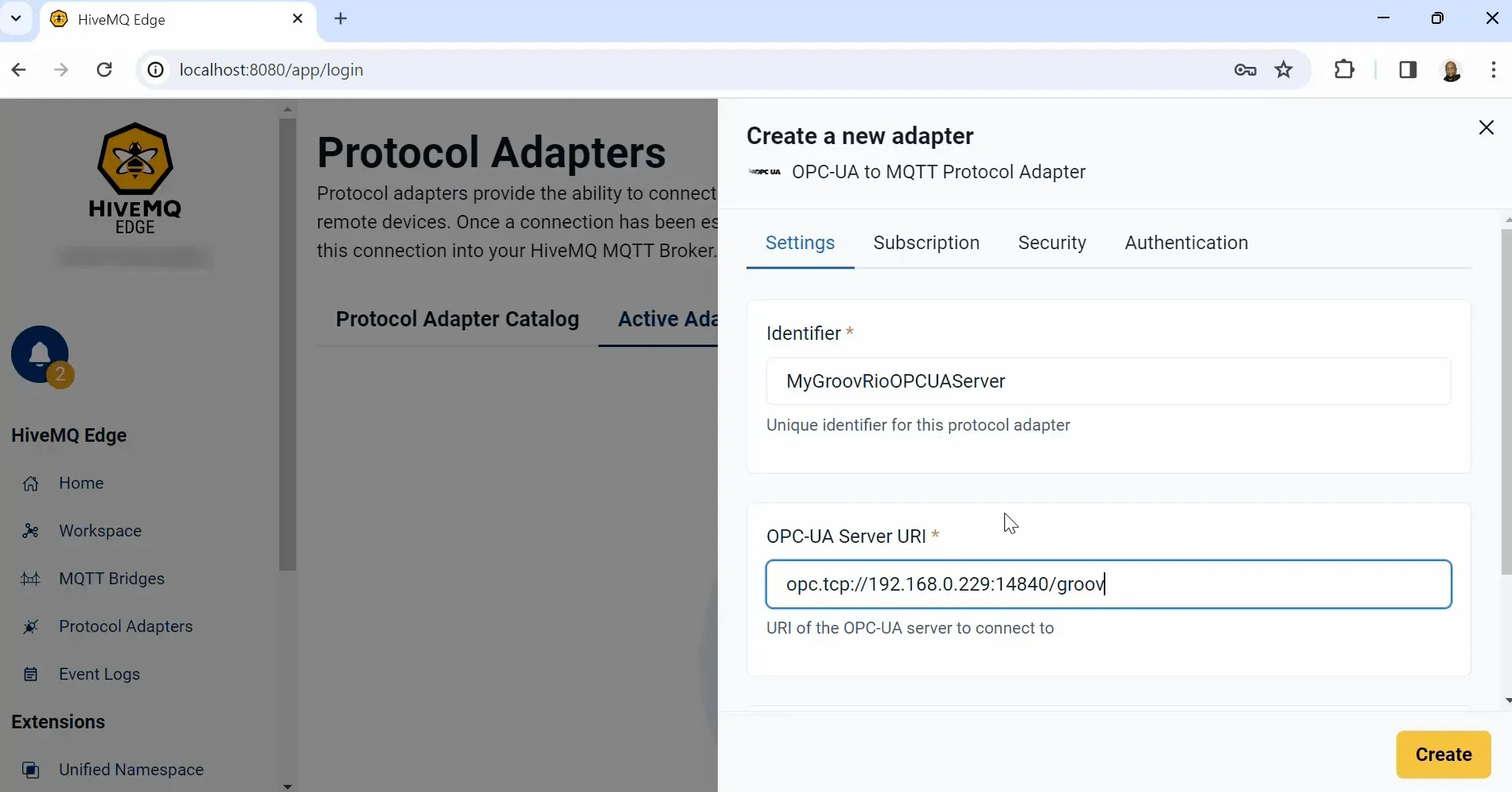Viewport: 1512px width, 792px height.
Task: Restore down the browser window
Action: [x=1437, y=18]
